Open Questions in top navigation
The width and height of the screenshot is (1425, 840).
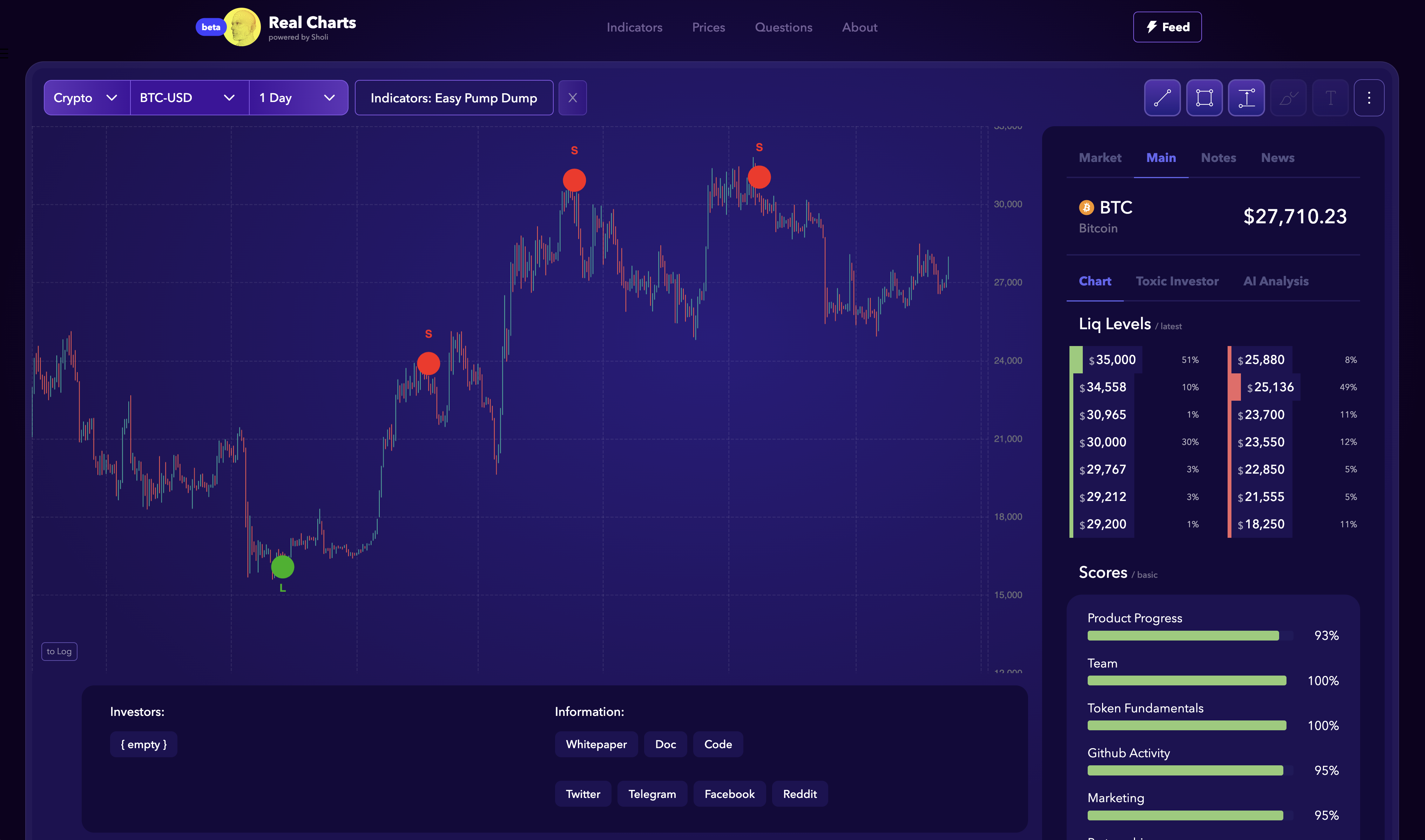(783, 27)
